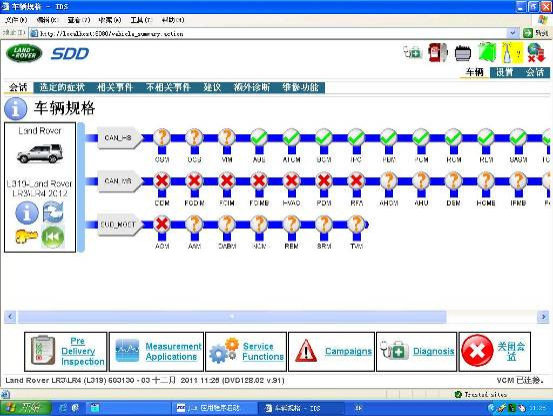Click 关闭会话 close session button

click(x=495, y=351)
